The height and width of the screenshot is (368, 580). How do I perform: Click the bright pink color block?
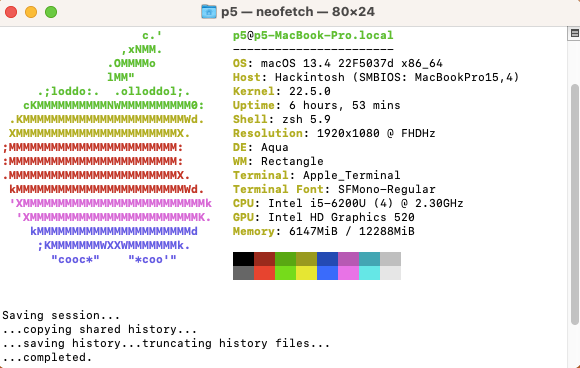click(348, 273)
